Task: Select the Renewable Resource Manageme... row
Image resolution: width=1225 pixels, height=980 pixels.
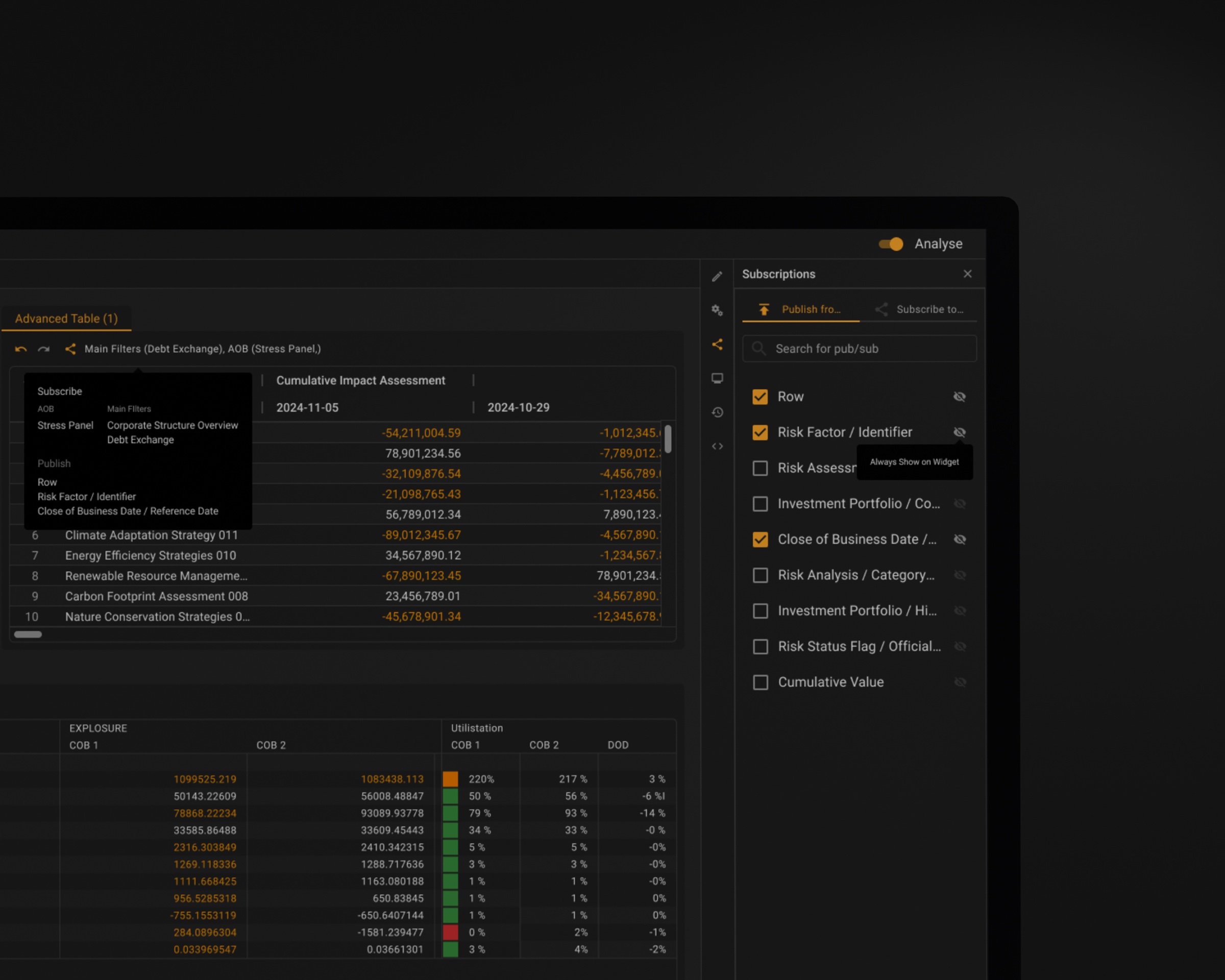Action: (x=335, y=576)
